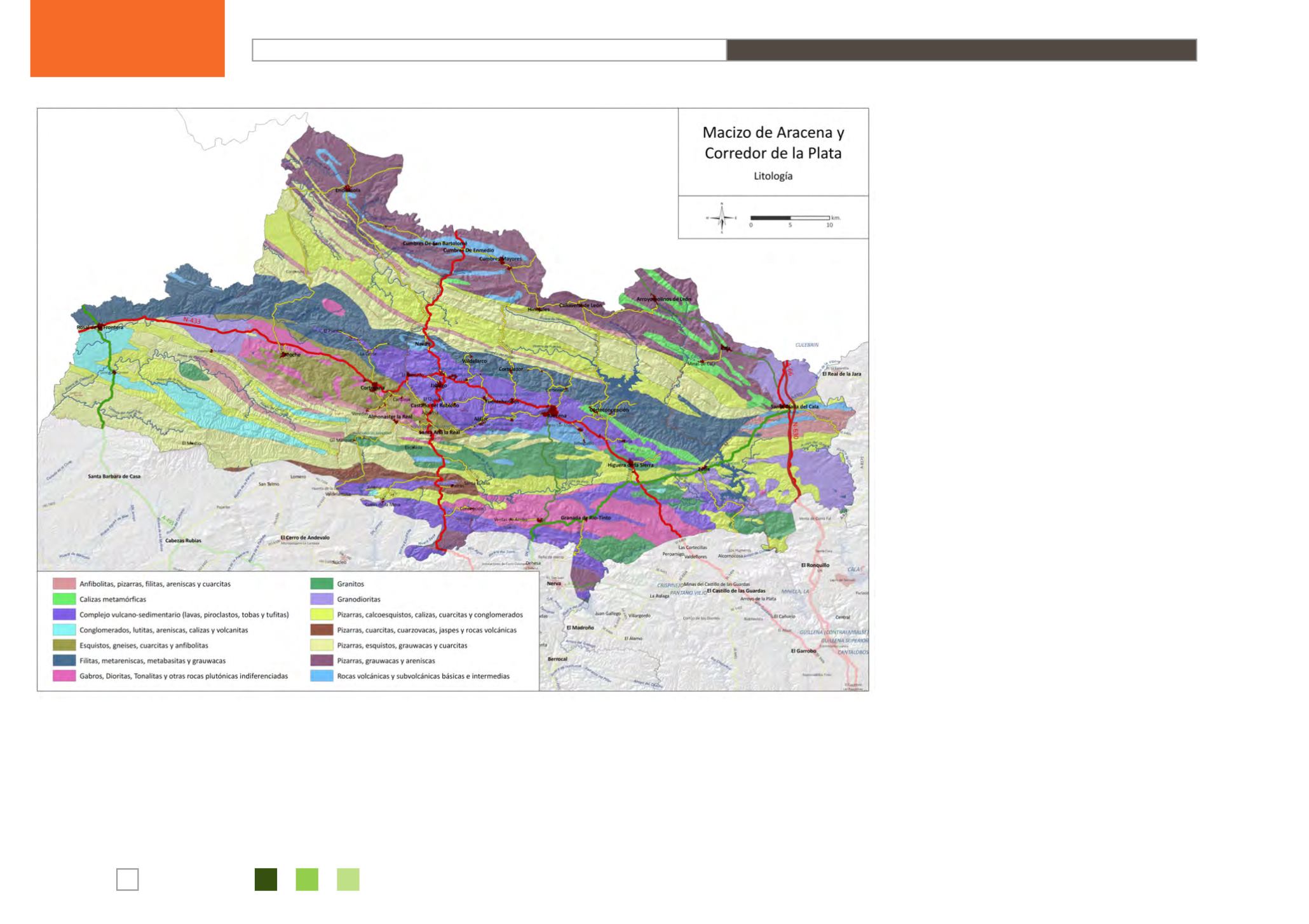Click the 'Valdelarco' town label
The height and width of the screenshot is (924, 1309).
(474, 361)
